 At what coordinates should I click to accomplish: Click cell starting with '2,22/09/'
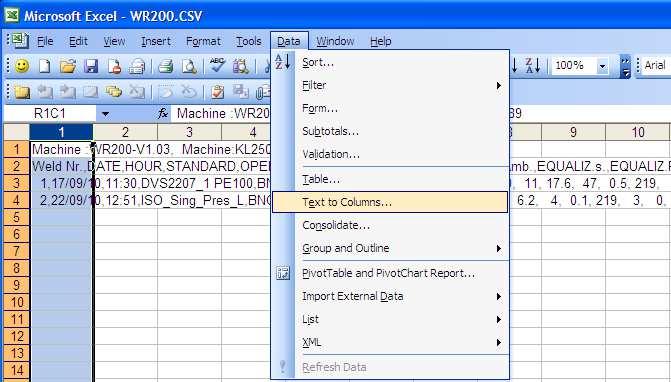(x=61, y=200)
